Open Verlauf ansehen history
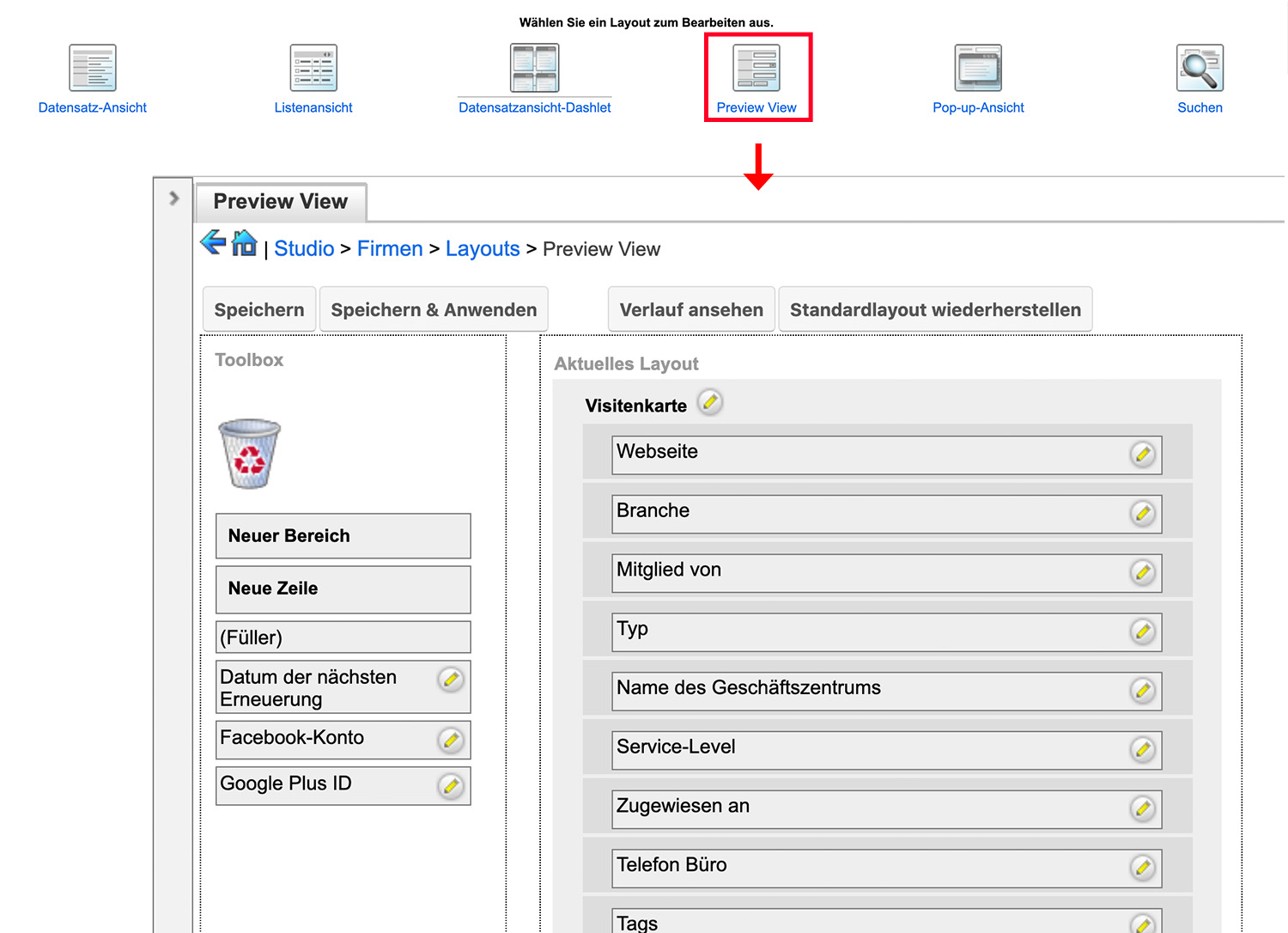Image resolution: width=1288 pixels, height=933 pixels. pos(691,309)
